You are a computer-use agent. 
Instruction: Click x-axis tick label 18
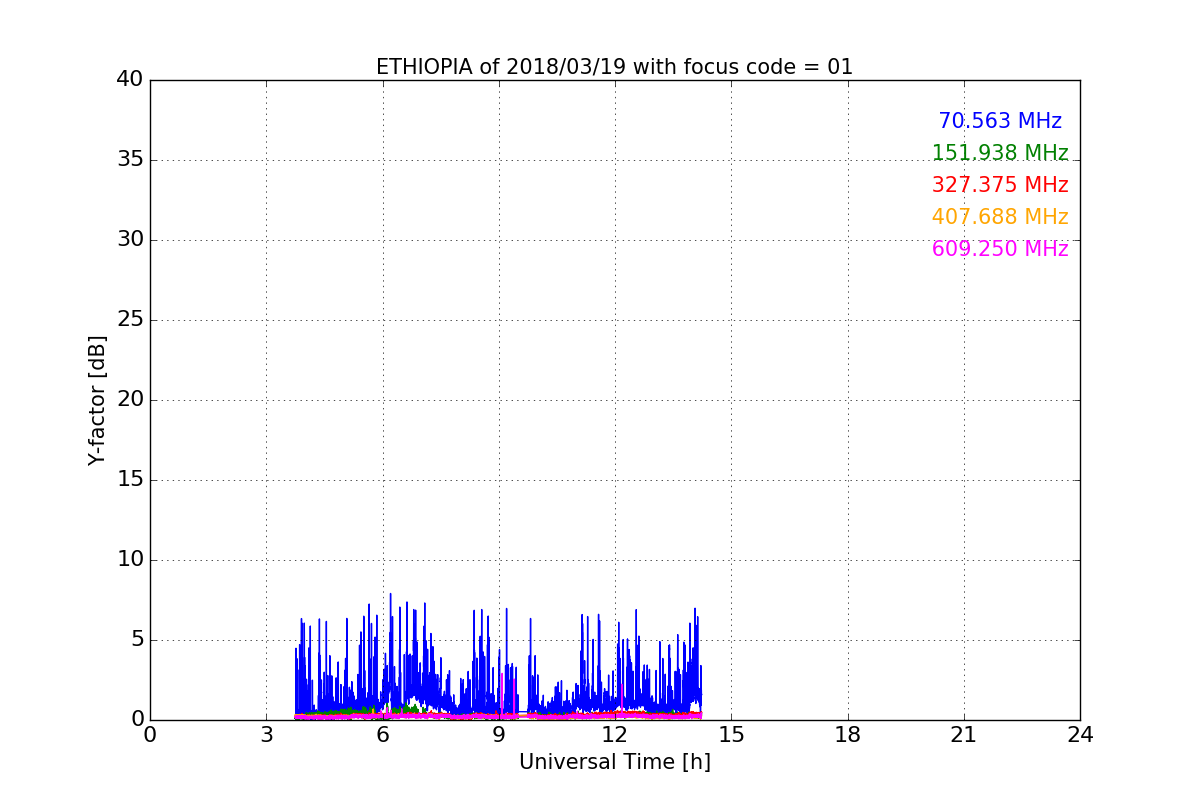coord(848,735)
